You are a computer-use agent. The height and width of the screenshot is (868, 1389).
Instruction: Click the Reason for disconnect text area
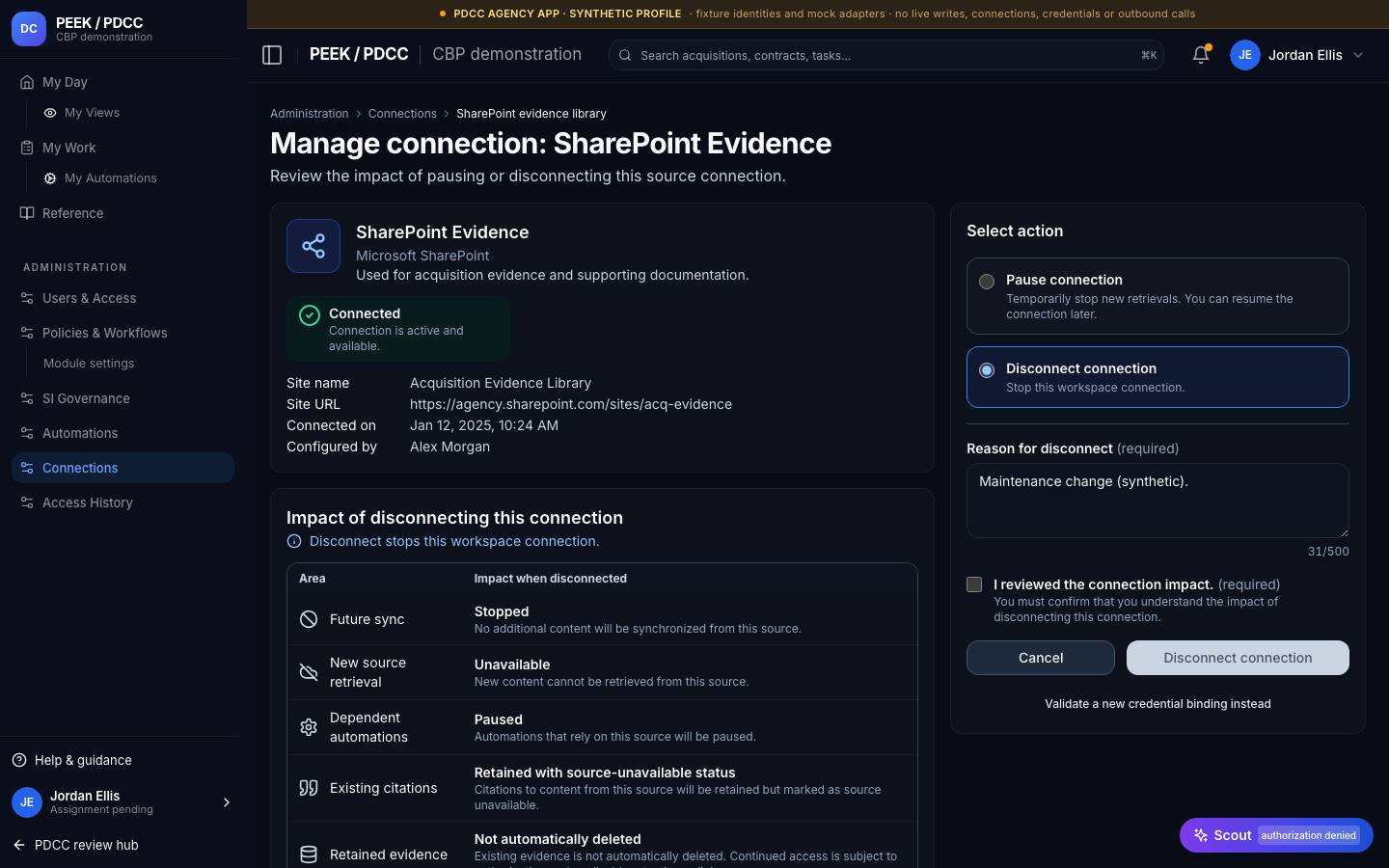pyautogui.click(x=1157, y=501)
